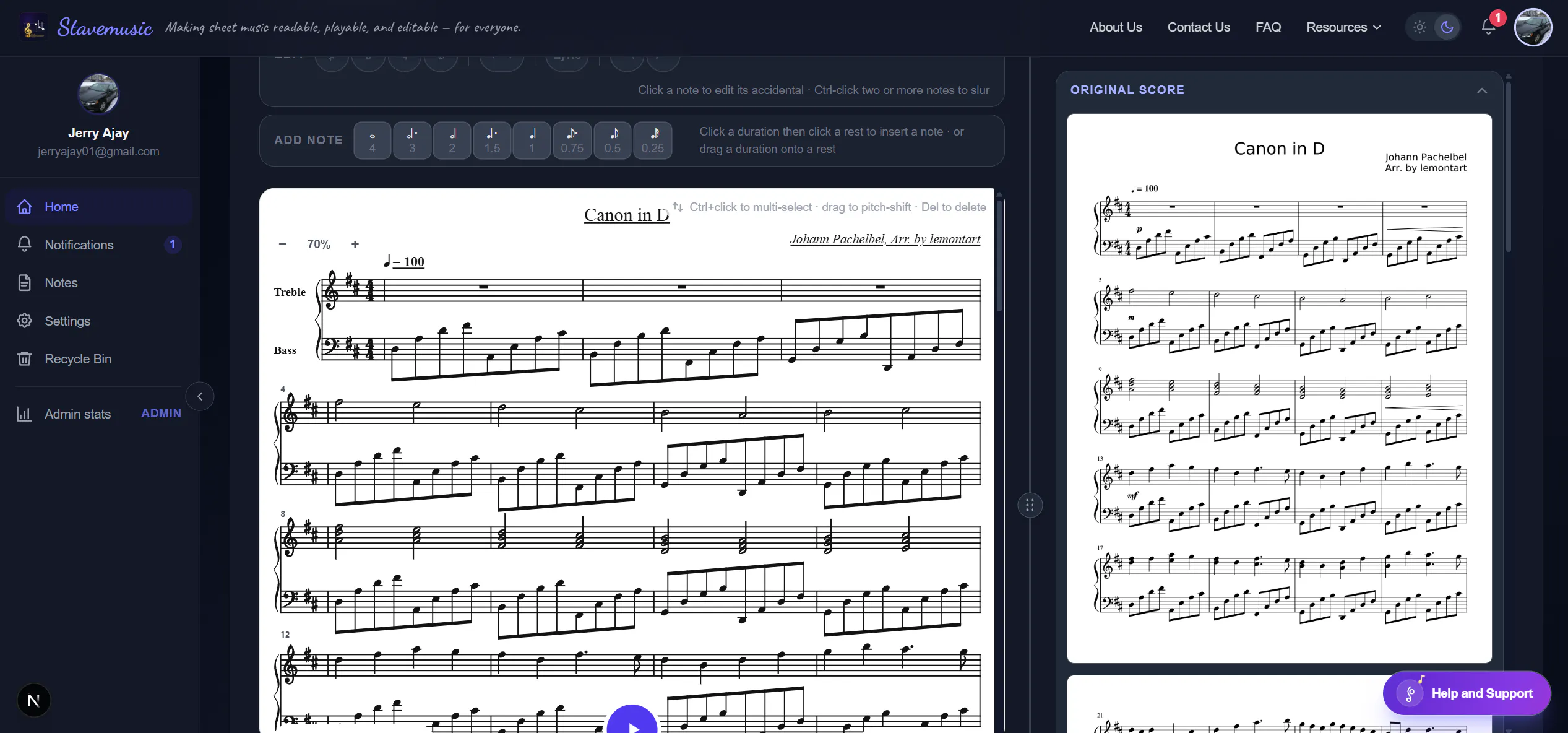Open Notes in the sidebar
Viewport: 1568px width, 733px height.
pyautogui.click(x=99, y=283)
